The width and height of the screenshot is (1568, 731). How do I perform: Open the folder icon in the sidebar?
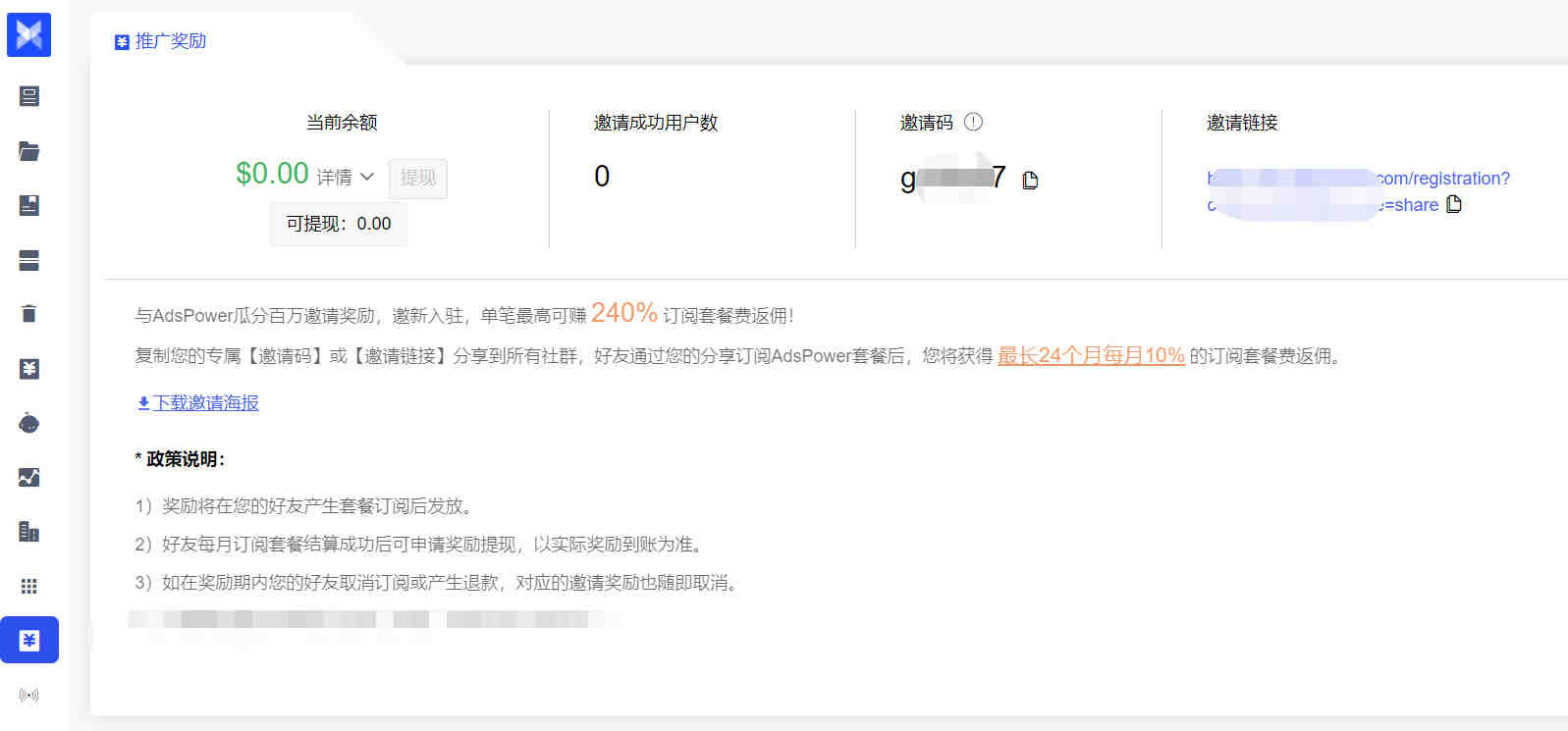point(29,151)
